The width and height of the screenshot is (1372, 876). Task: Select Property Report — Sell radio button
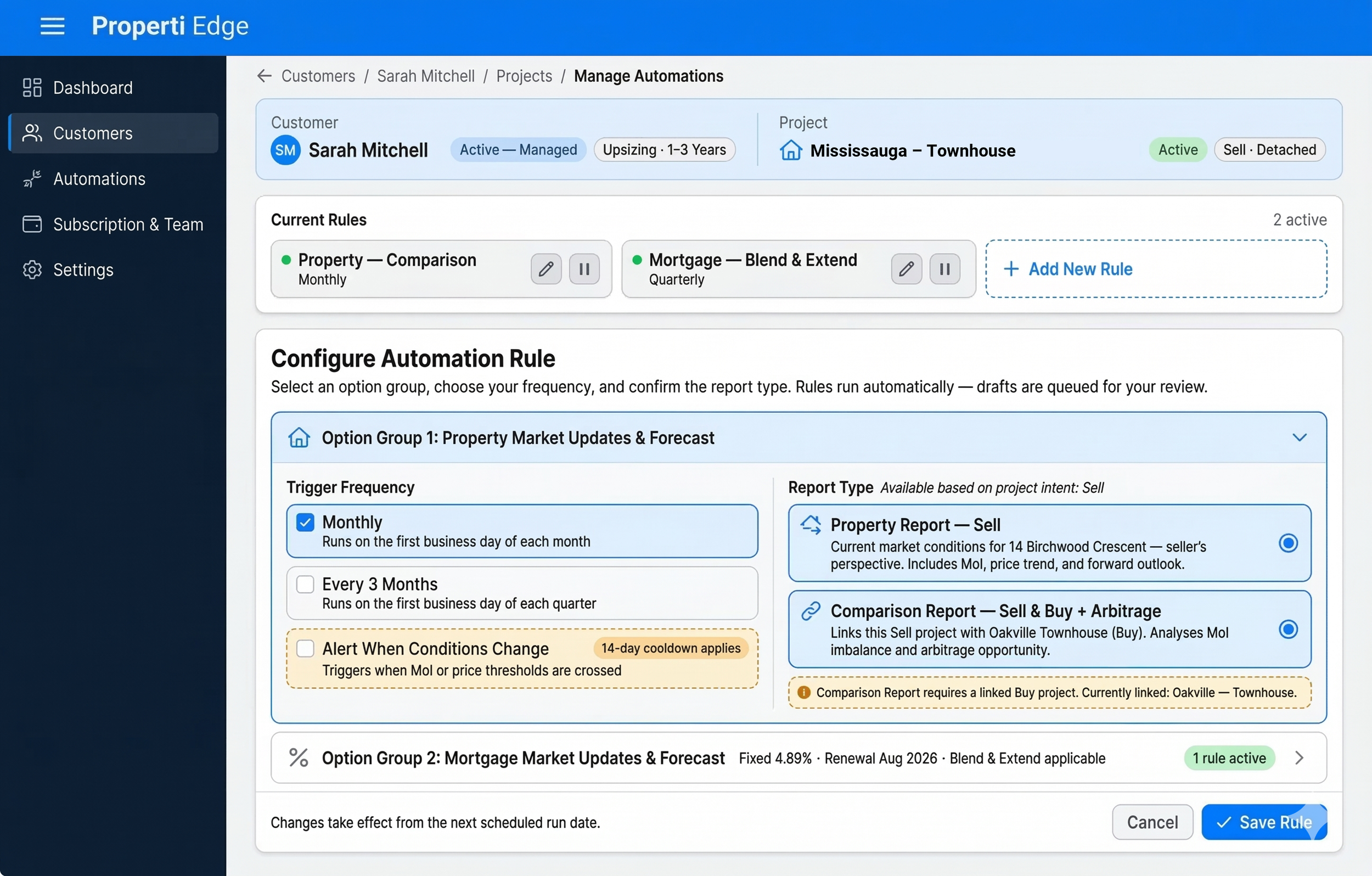[x=1287, y=543]
